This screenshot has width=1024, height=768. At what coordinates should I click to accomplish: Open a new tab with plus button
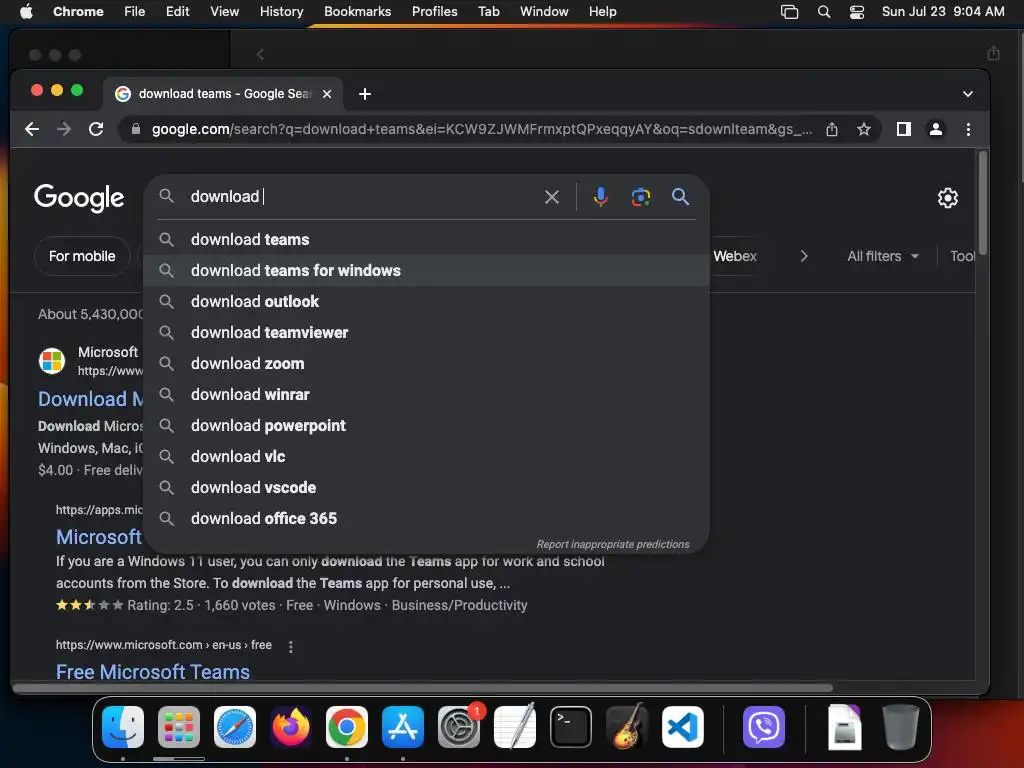coord(365,94)
